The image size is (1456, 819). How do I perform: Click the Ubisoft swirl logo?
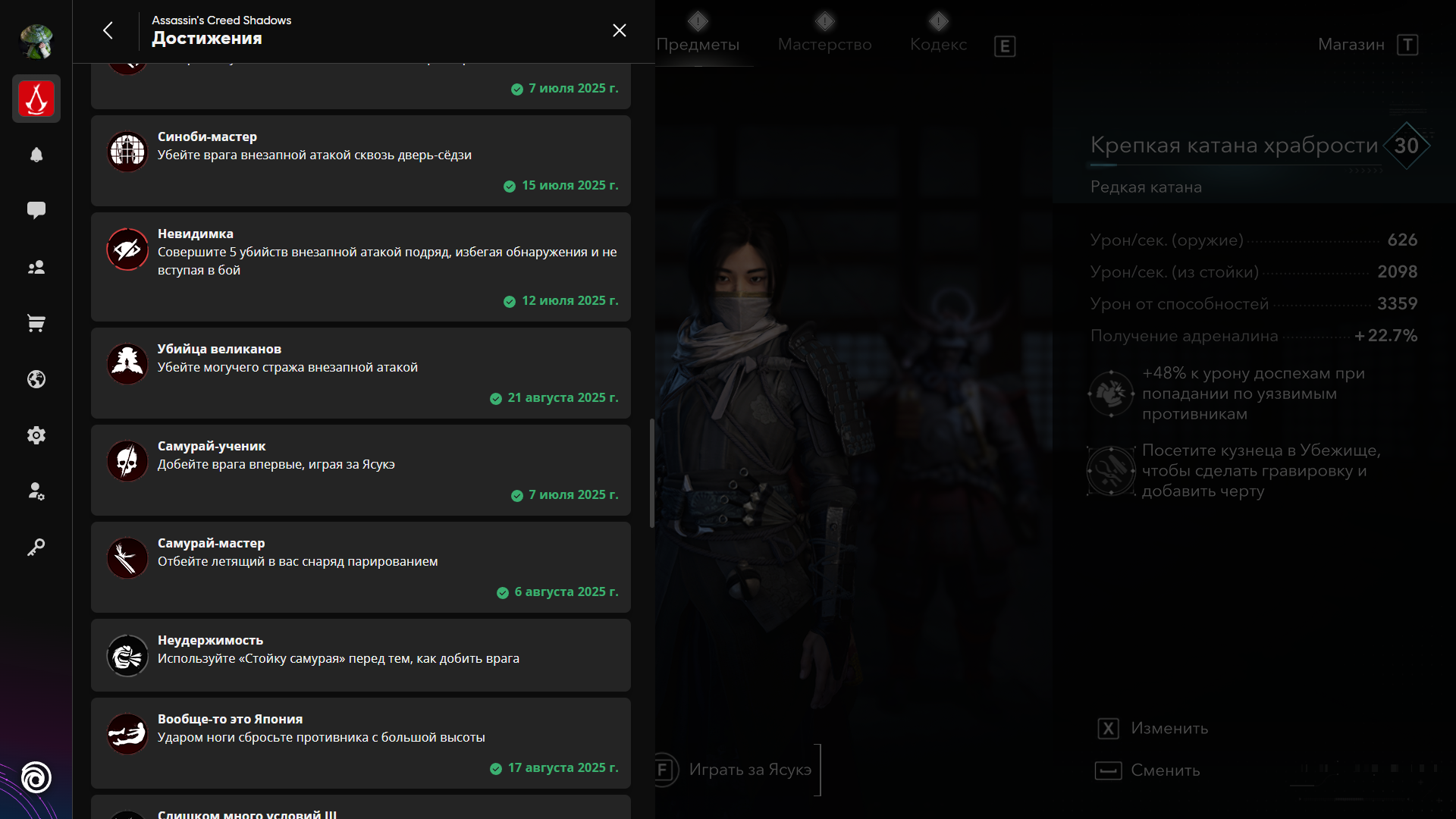[36, 777]
